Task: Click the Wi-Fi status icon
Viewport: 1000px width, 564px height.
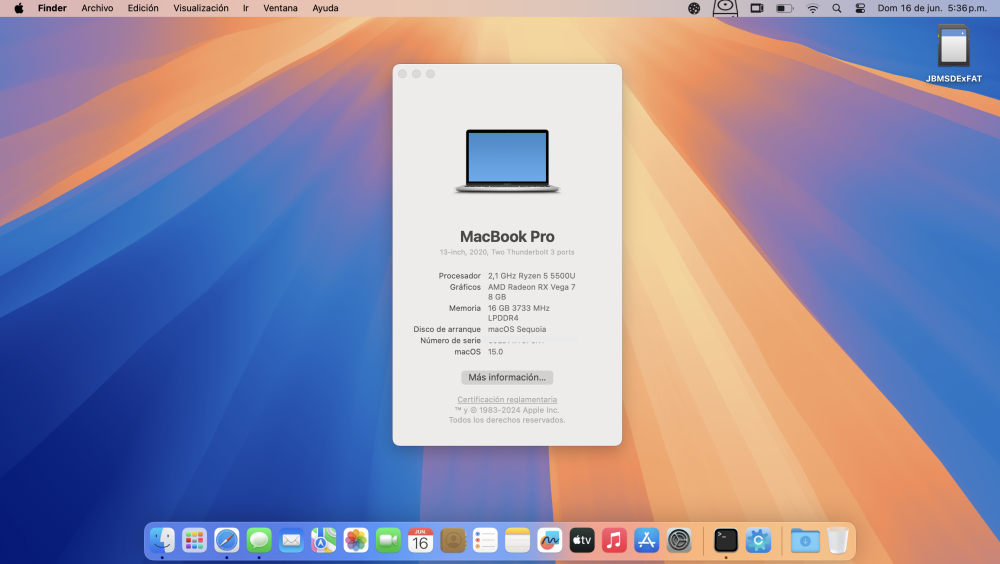Action: (812, 8)
